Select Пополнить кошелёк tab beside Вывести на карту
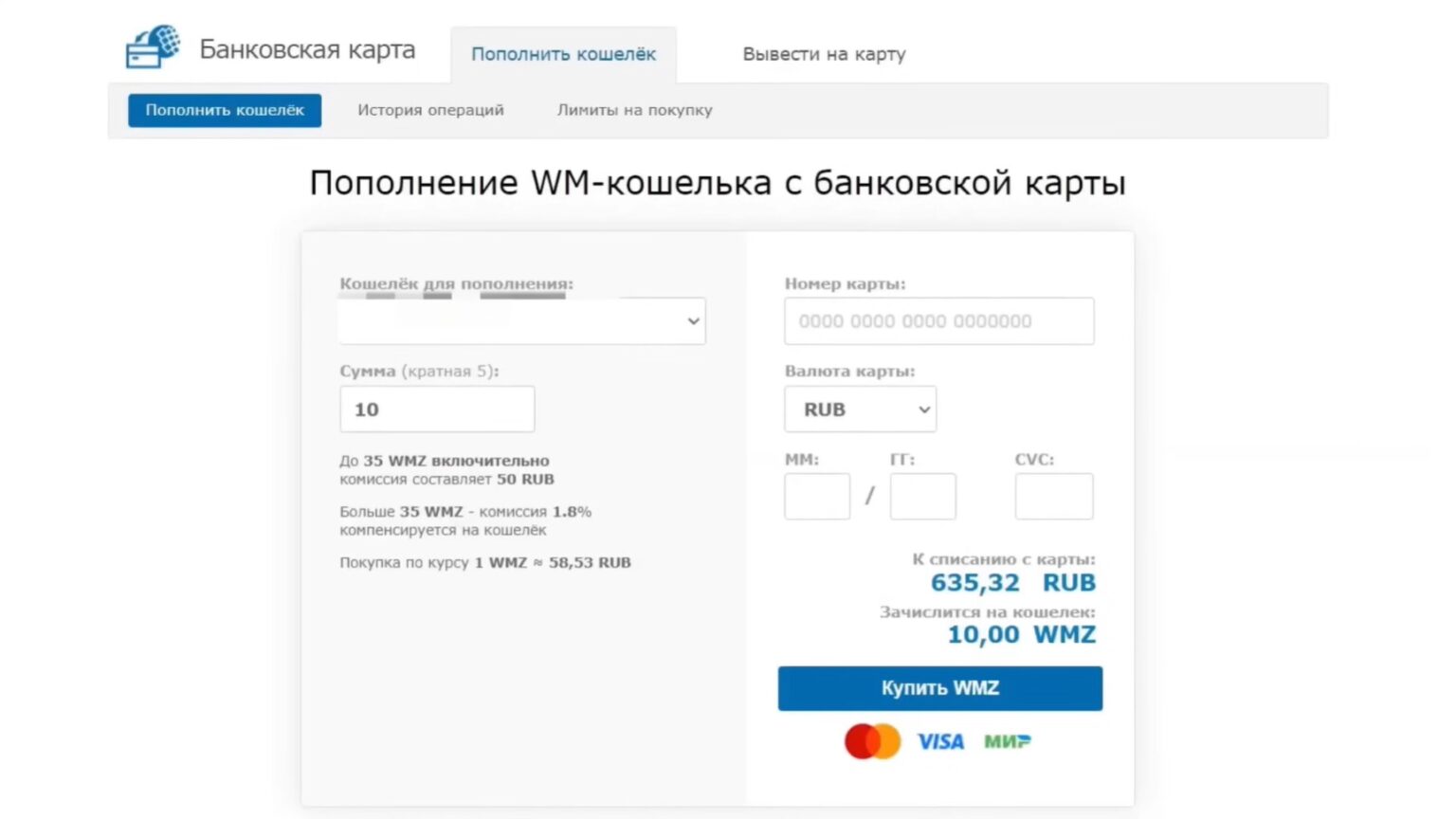The height and width of the screenshot is (819, 1456). (x=563, y=54)
